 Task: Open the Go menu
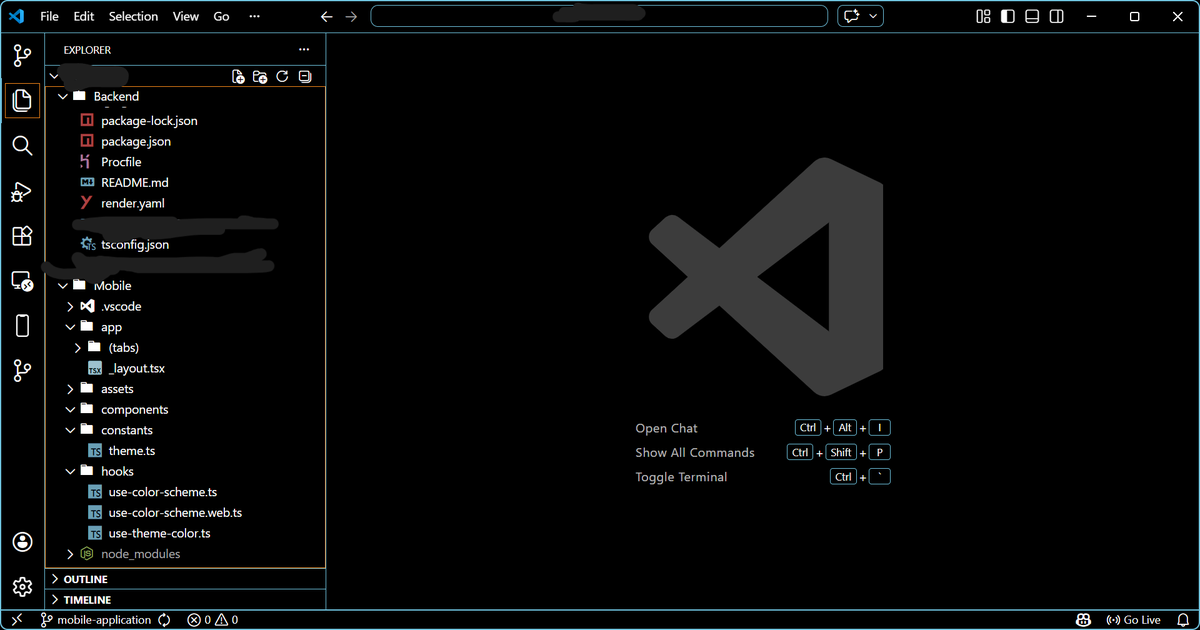pyautogui.click(x=222, y=16)
